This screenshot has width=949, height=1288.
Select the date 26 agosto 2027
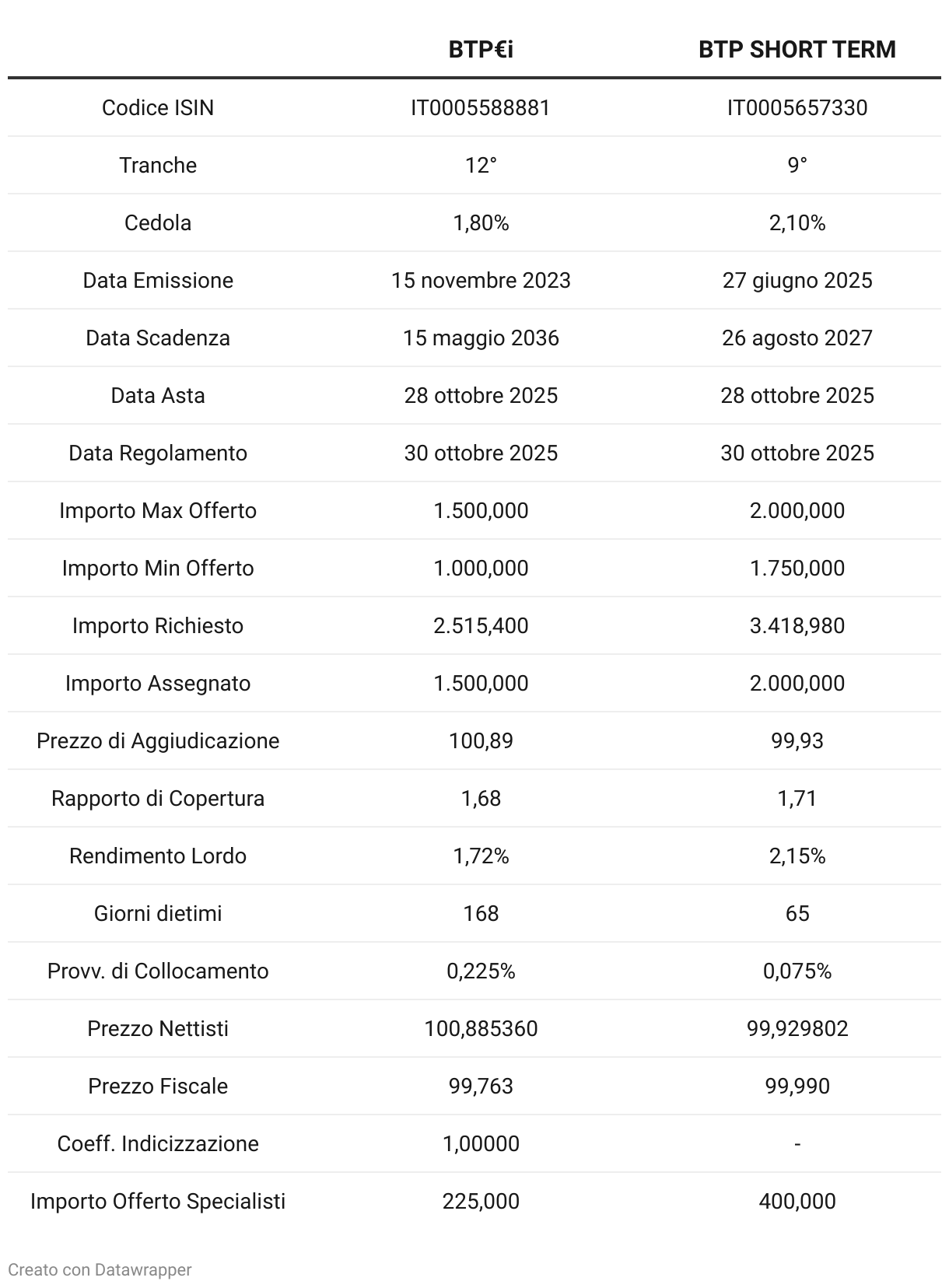tap(797, 338)
